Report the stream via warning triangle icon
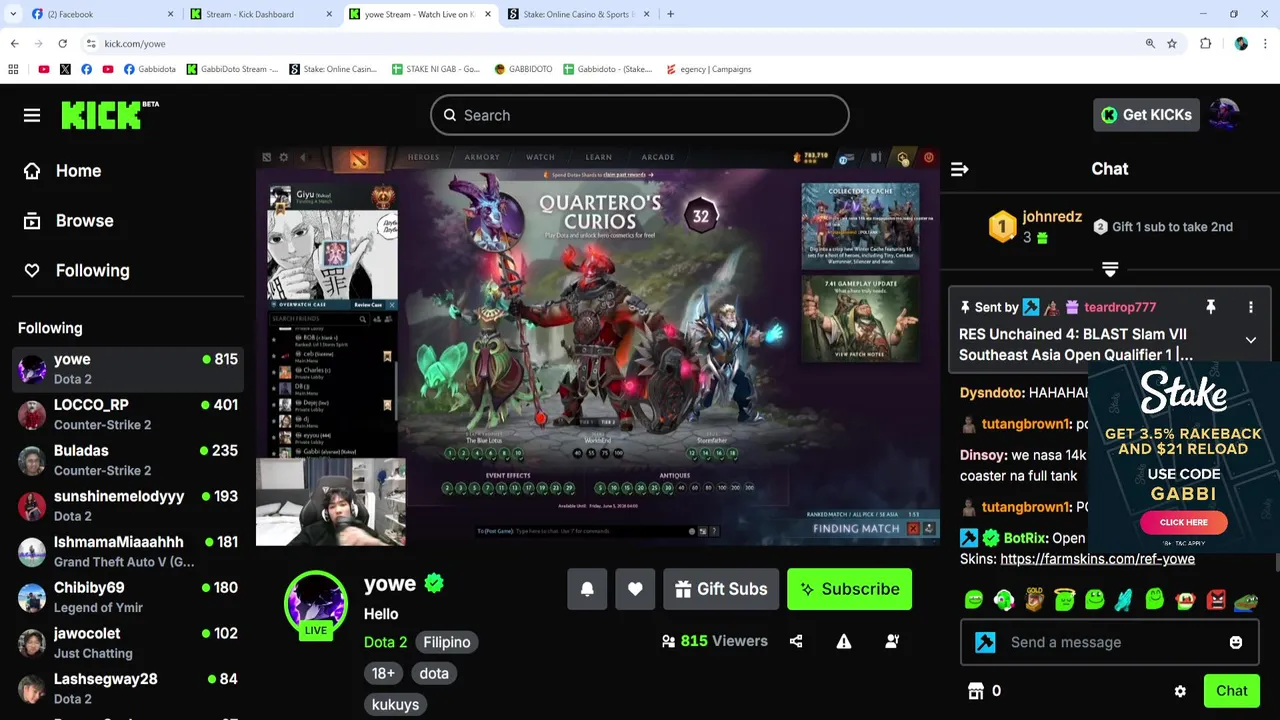The image size is (1280, 720). click(x=844, y=641)
